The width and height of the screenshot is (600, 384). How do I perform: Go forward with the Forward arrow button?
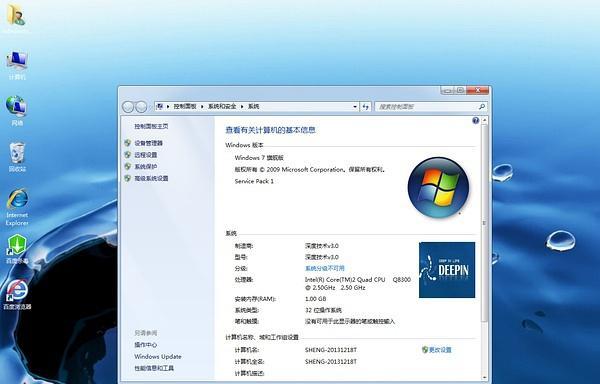(141, 107)
